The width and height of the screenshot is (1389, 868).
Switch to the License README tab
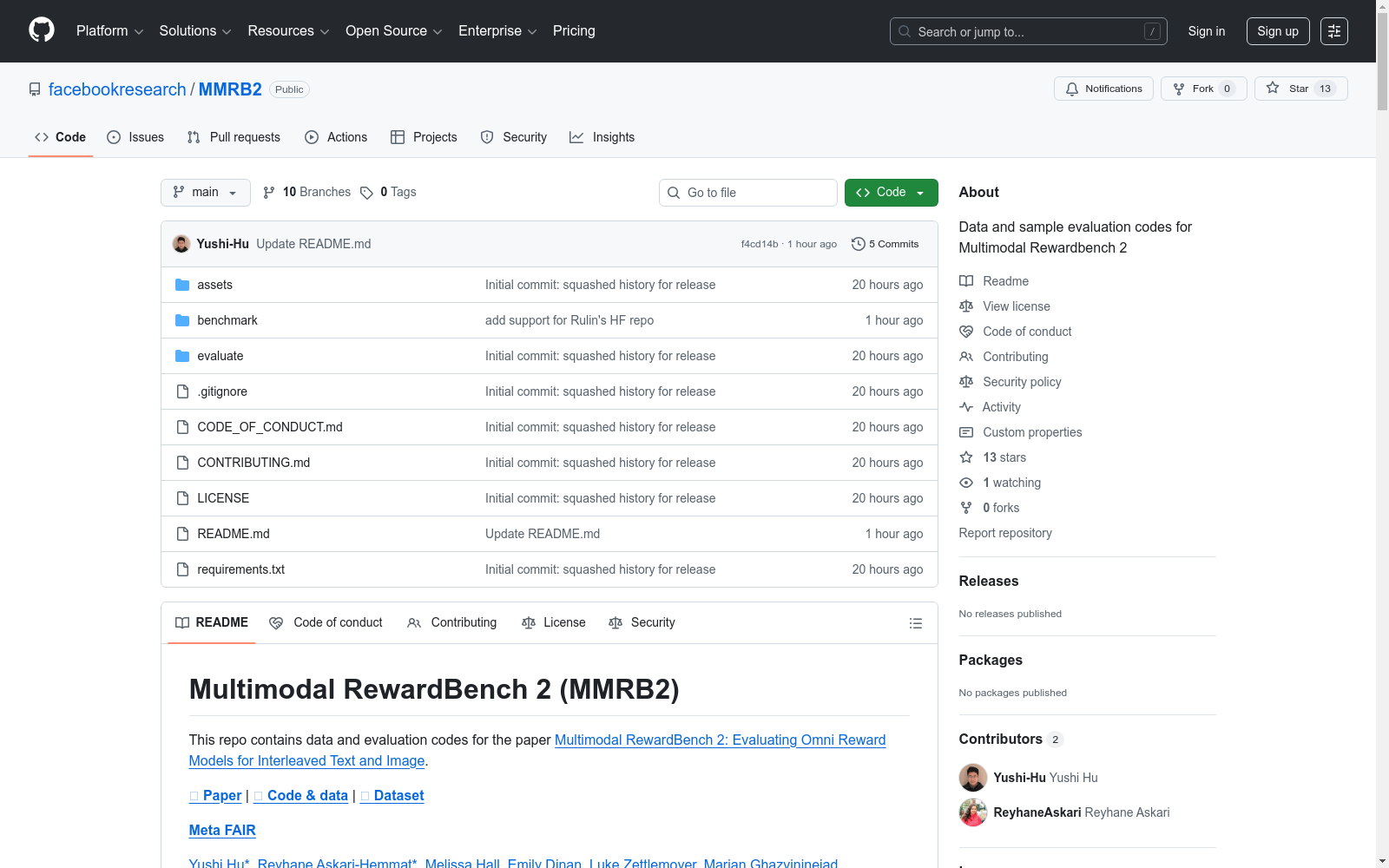(554, 623)
